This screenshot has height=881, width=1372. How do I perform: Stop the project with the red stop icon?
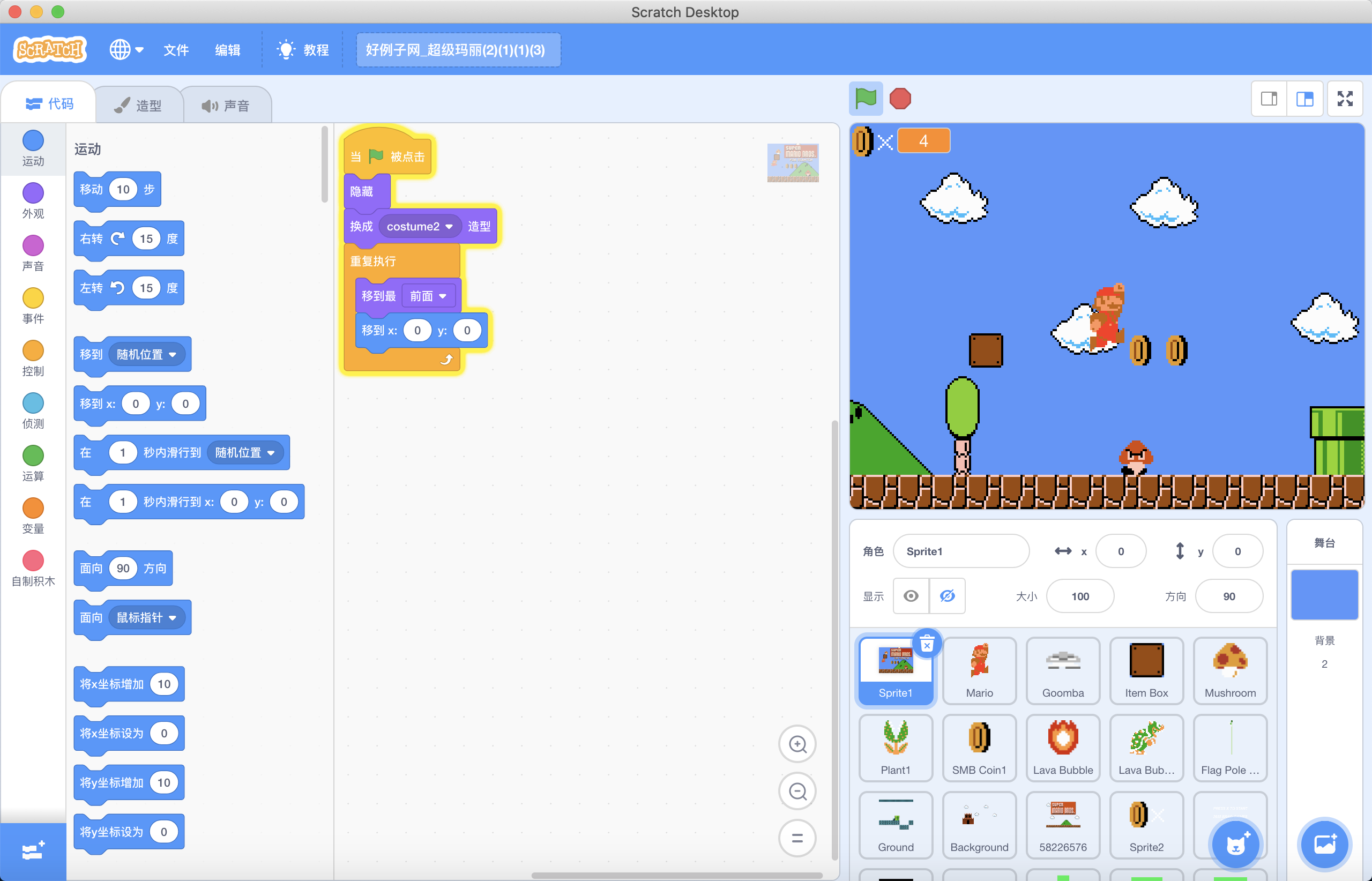[x=900, y=99]
